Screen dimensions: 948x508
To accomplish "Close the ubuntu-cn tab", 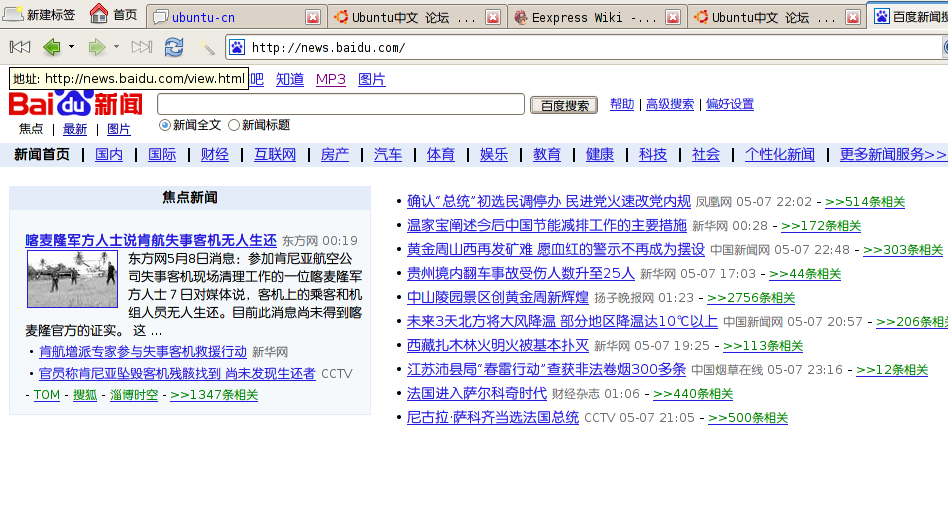I will (x=313, y=18).
